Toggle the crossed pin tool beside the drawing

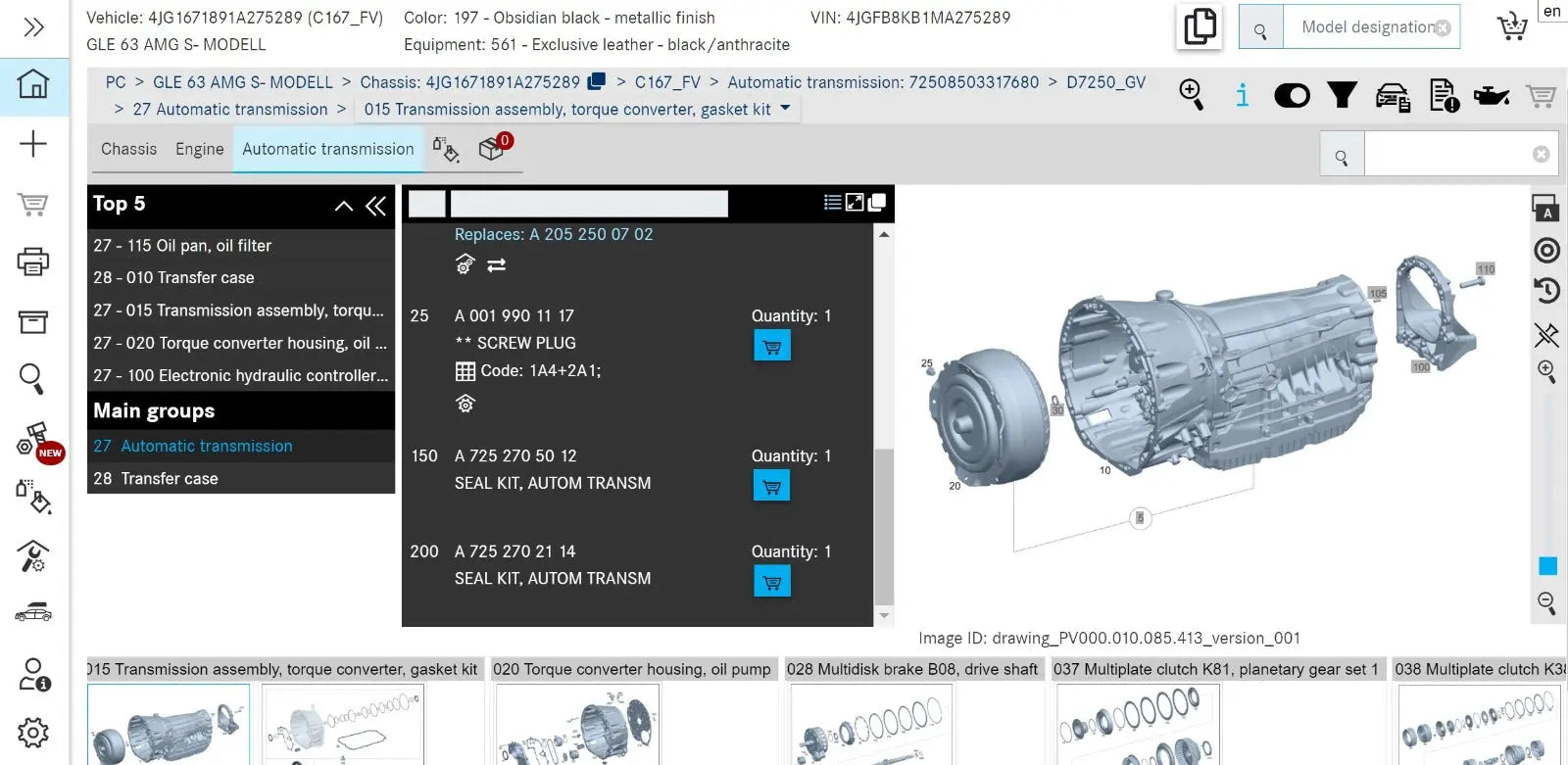(1546, 335)
